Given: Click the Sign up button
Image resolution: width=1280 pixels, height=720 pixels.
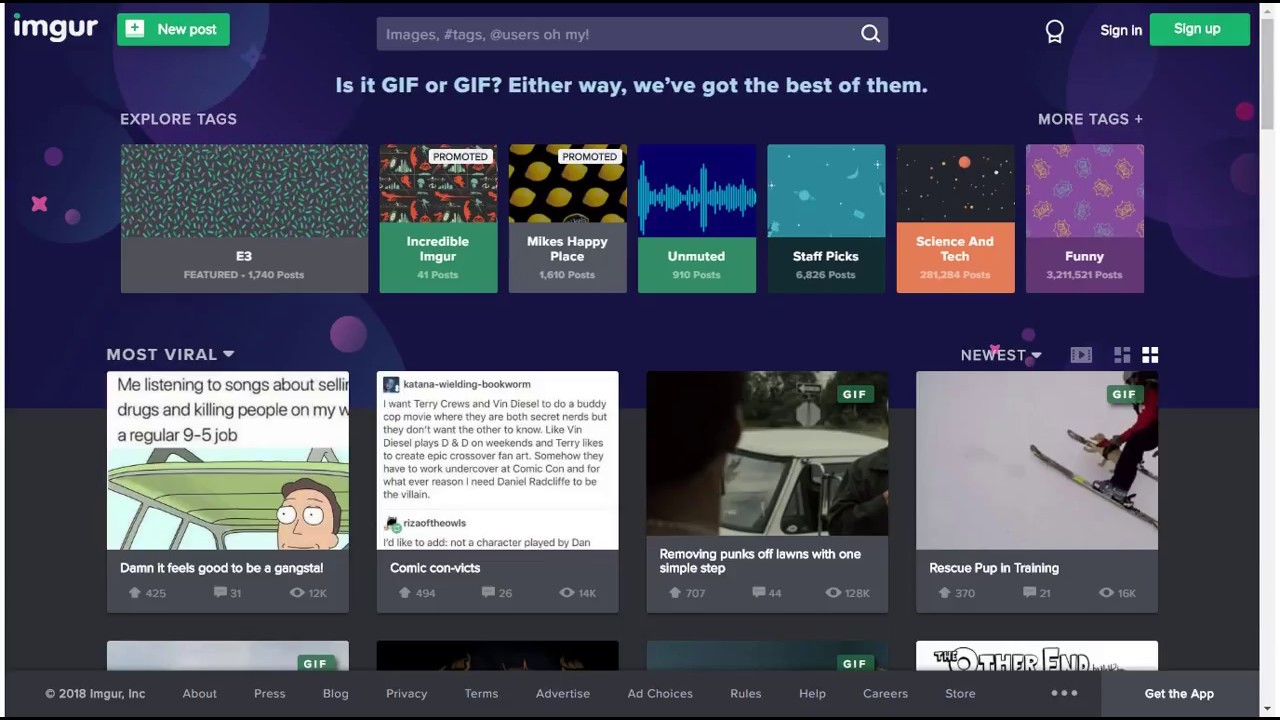Looking at the screenshot, I should click(1199, 29).
